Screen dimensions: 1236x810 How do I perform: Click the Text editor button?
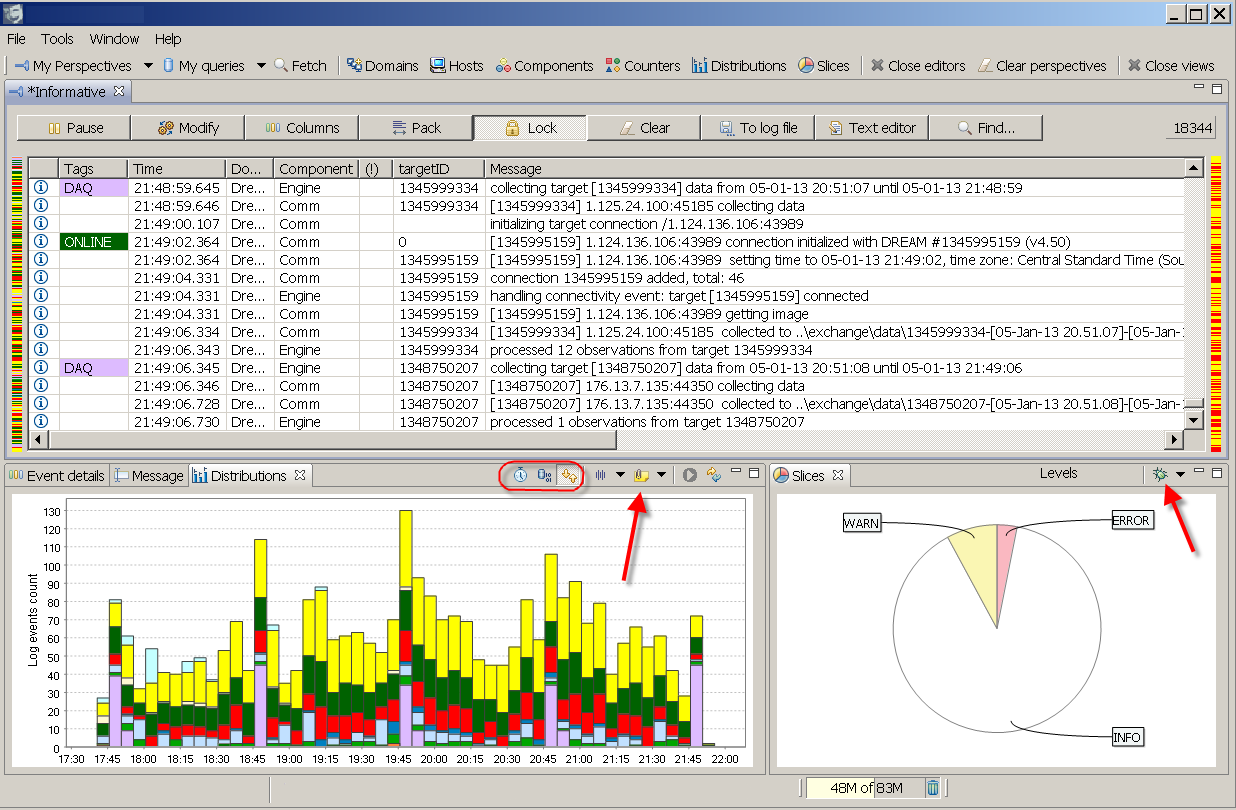point(872,128)
